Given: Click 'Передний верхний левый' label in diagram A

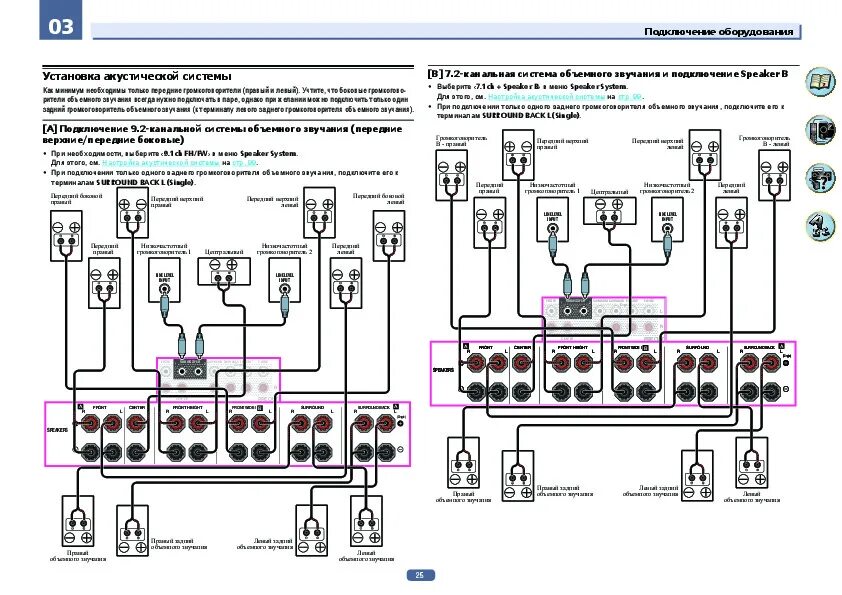Looking at the screenshot, I should 272,202.
